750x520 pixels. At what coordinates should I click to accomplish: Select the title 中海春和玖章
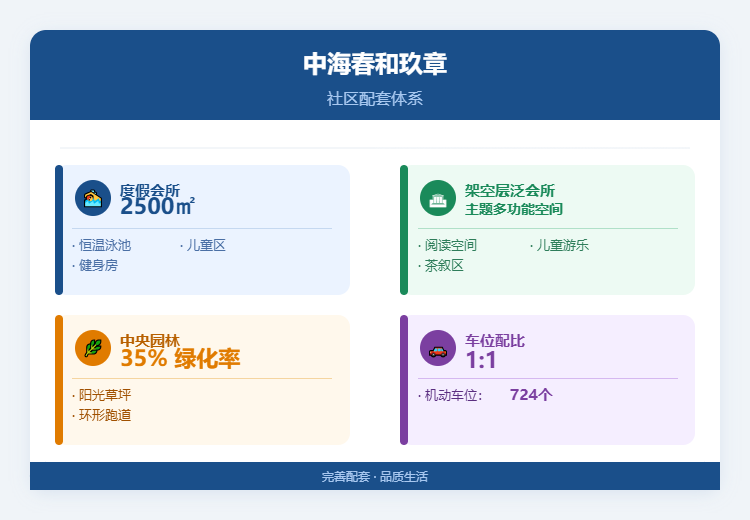(x=375, y=64)
